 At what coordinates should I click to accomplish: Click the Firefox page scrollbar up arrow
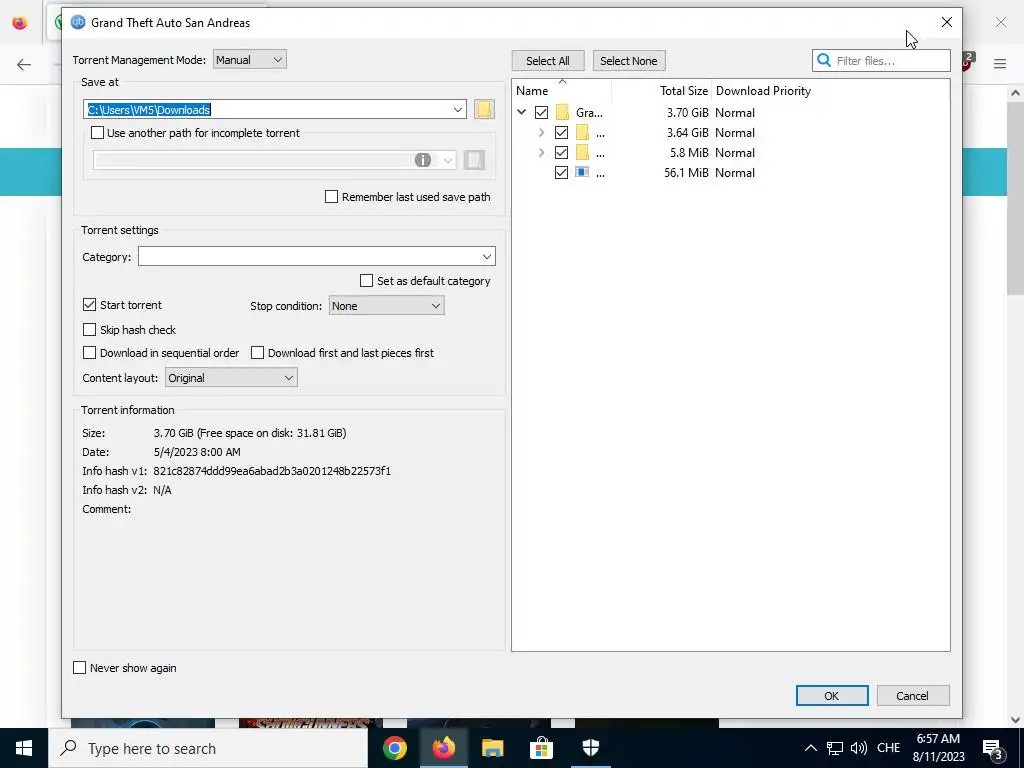1015,93
